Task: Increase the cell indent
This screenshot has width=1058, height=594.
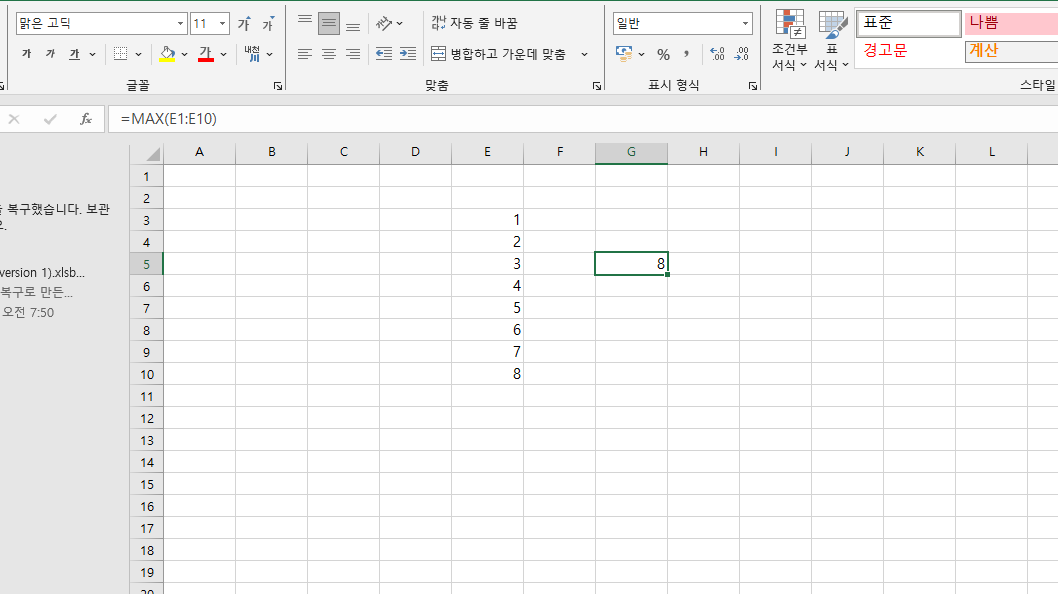Action: coord(407,54)
